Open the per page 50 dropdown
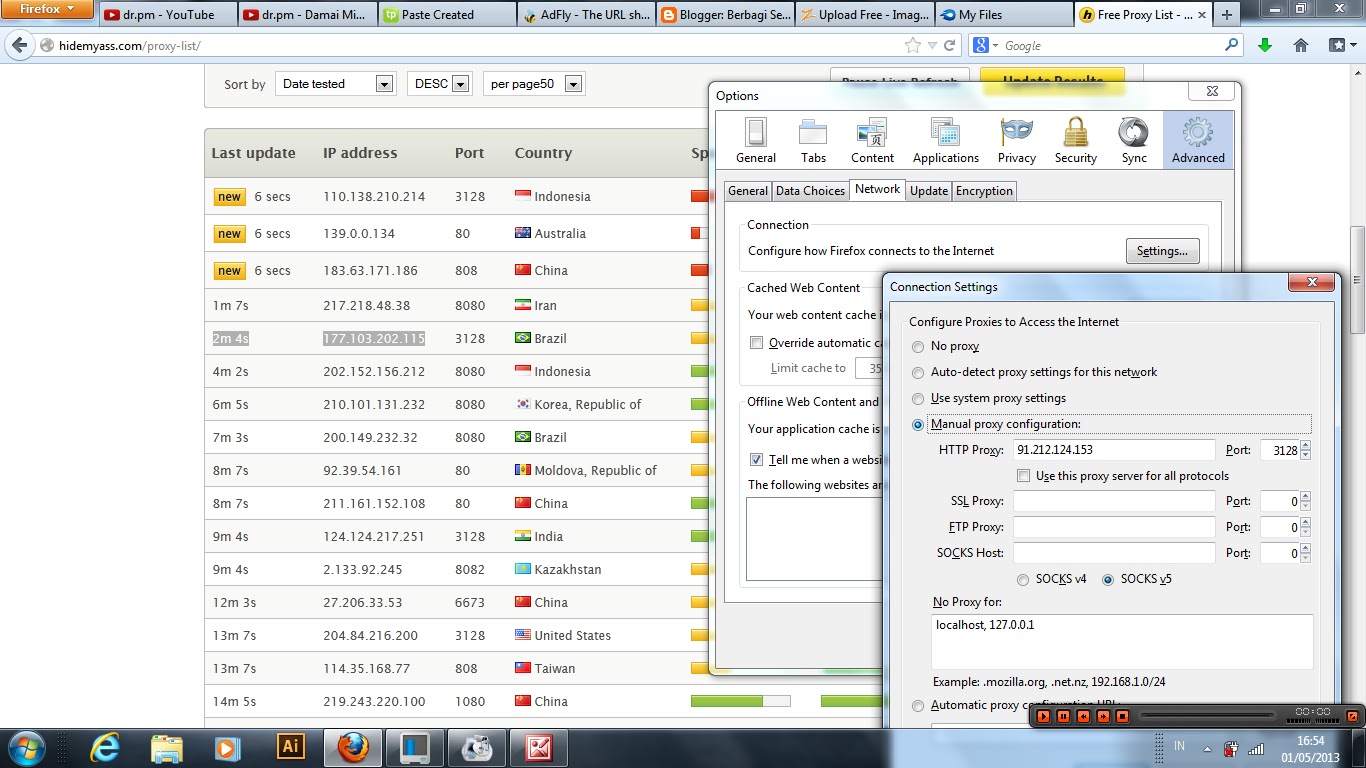 pyautogui.click(x=534, y=84)
